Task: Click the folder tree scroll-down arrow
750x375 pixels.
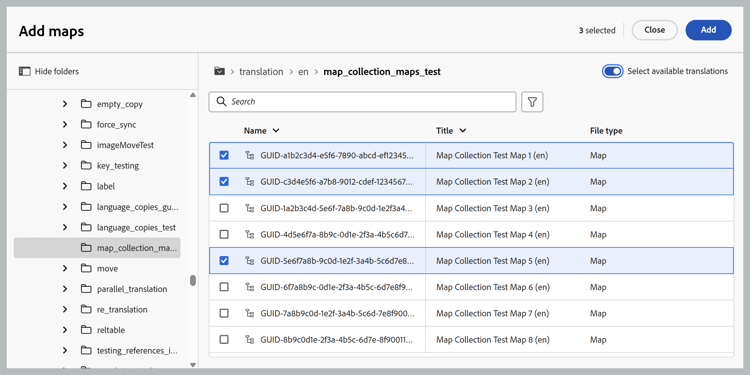Action: tap(193, 365)
